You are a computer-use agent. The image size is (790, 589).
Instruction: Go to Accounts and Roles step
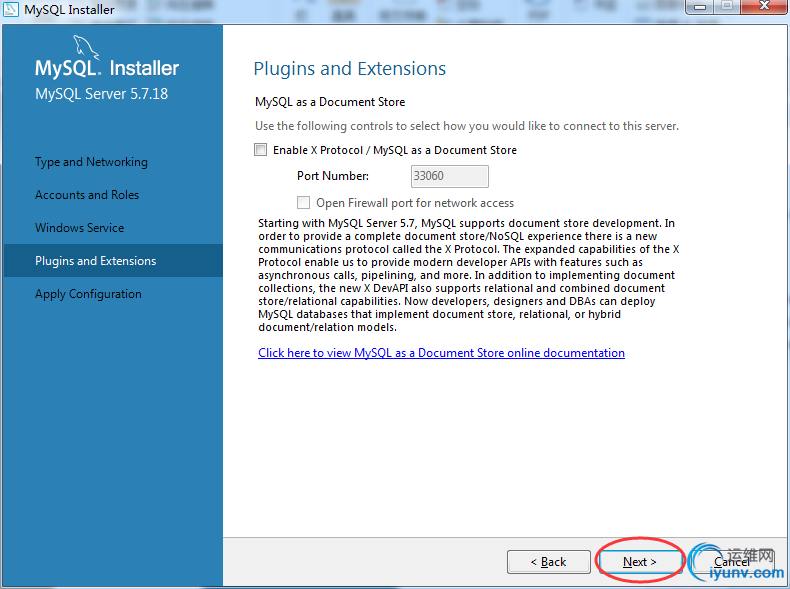(87, 195)
